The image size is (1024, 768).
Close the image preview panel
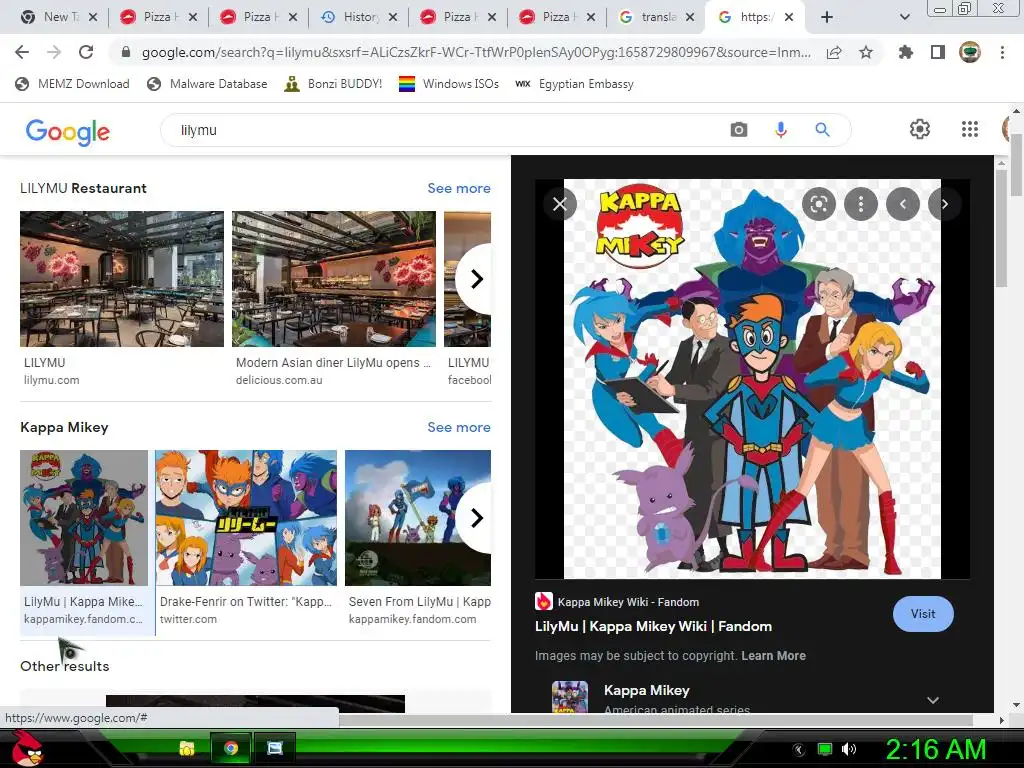[560, 204]
